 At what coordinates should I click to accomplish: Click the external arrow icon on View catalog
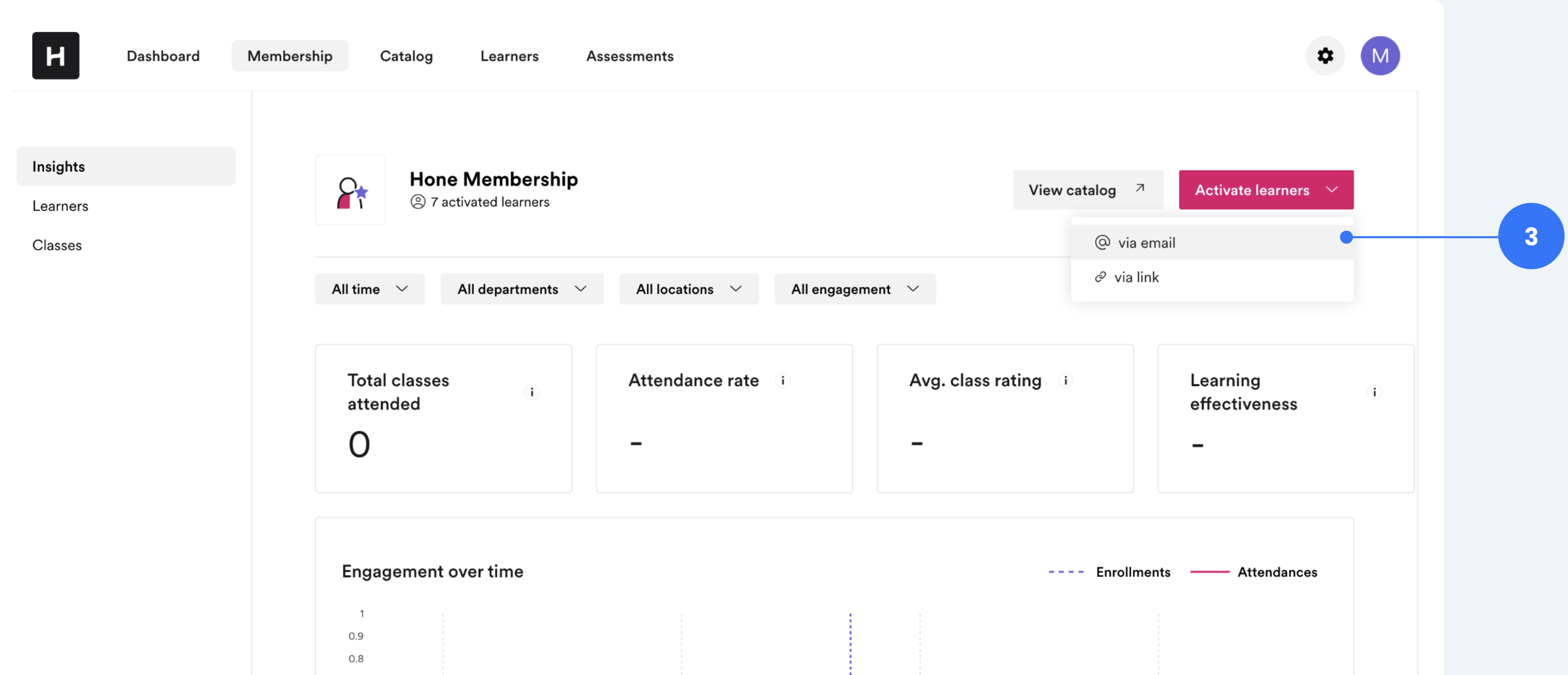pyautogui.click(x=1140, y=188)
